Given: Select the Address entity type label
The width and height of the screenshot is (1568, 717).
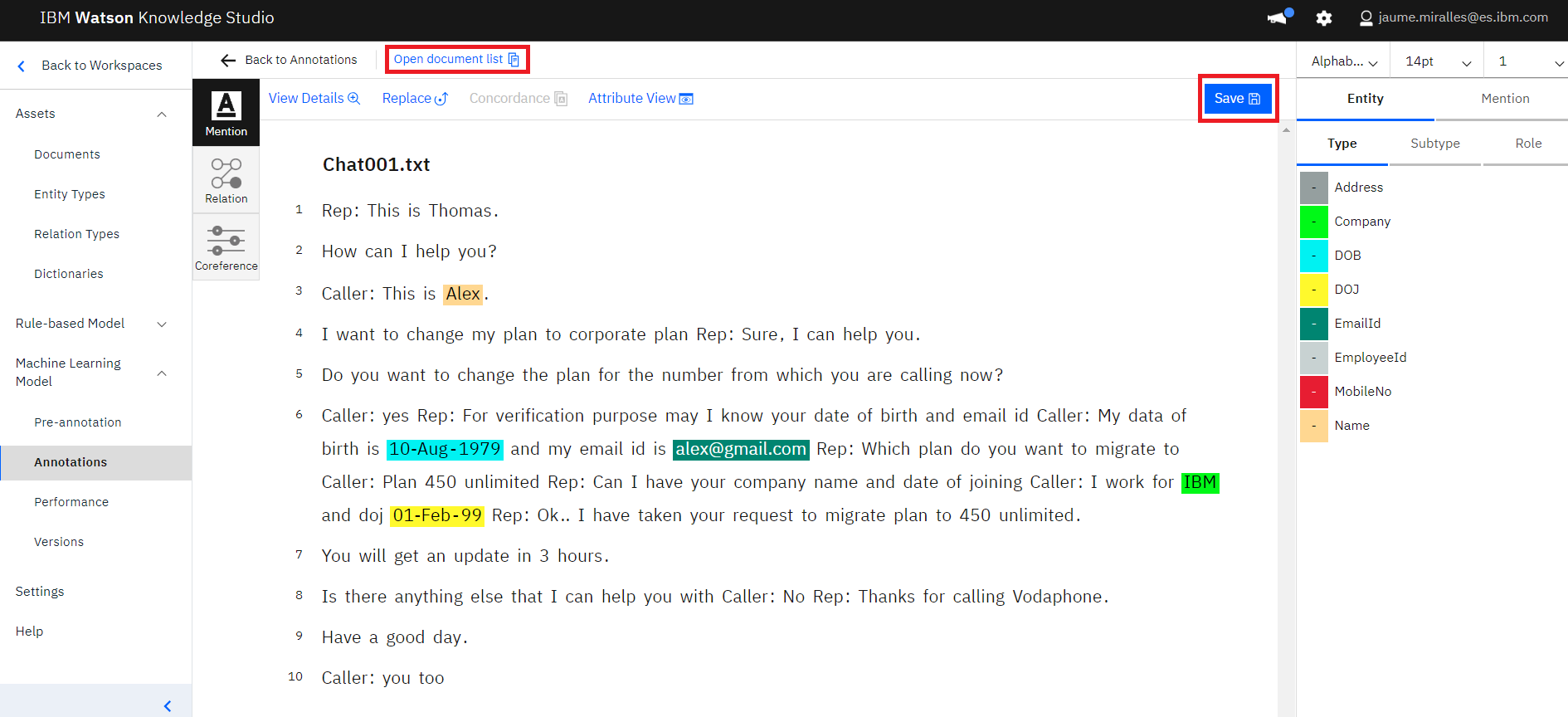Looking at the screenshot, I should pos(1358,188).
